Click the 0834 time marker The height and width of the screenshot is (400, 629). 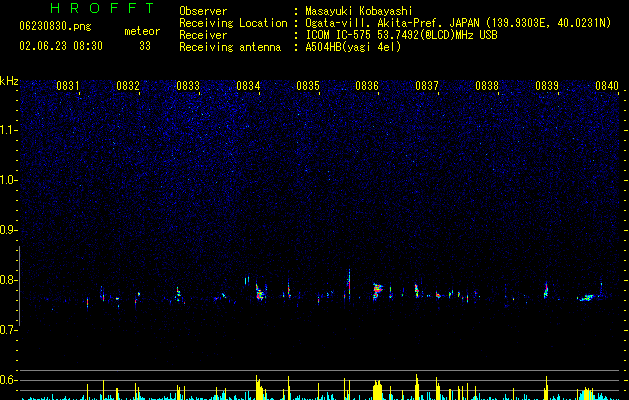[248, 86]
